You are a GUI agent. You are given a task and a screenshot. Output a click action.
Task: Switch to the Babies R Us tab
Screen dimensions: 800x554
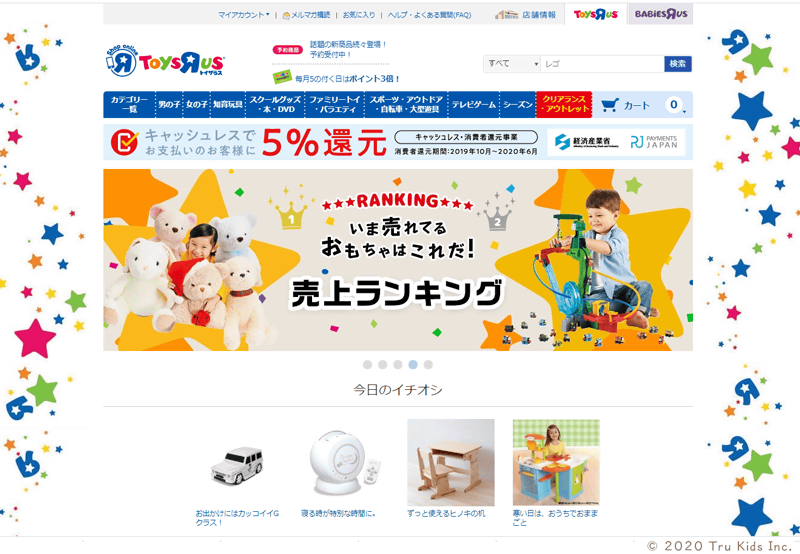(661, 14)
